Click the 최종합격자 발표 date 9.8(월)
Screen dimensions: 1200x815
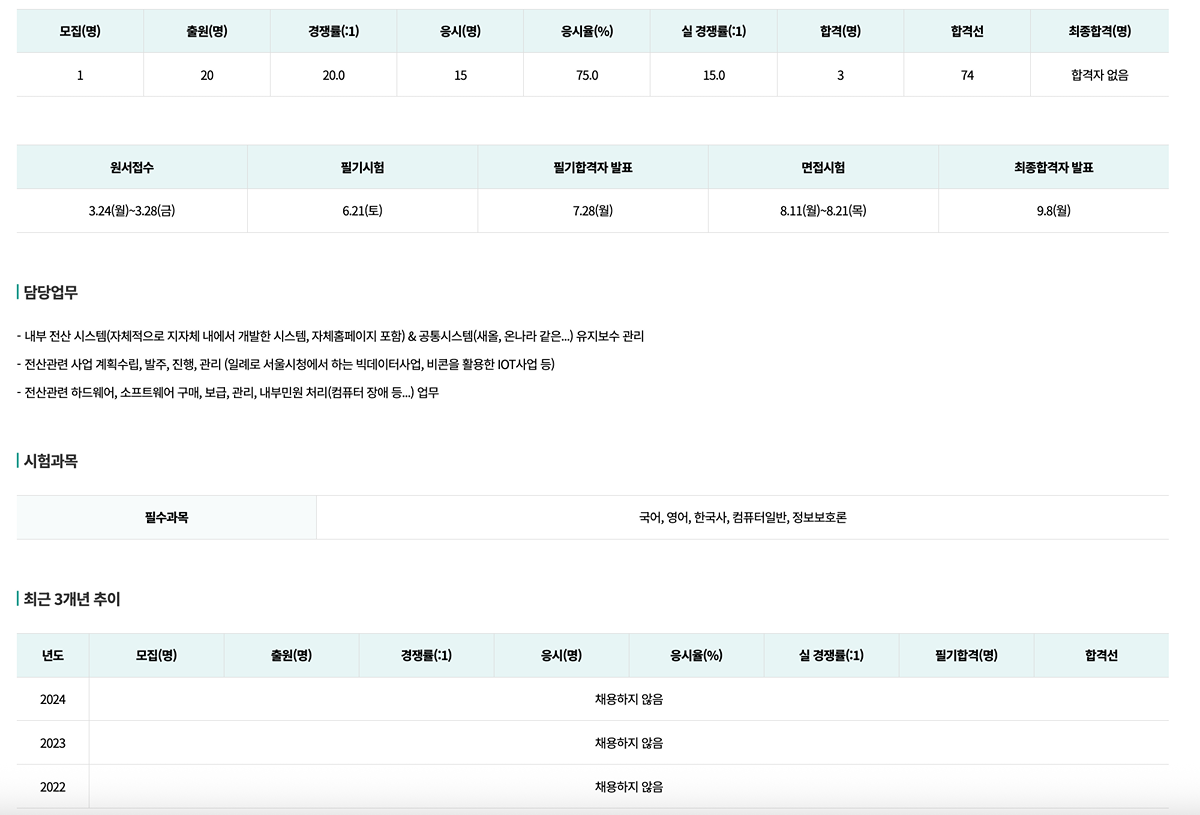click(1053, 211)
